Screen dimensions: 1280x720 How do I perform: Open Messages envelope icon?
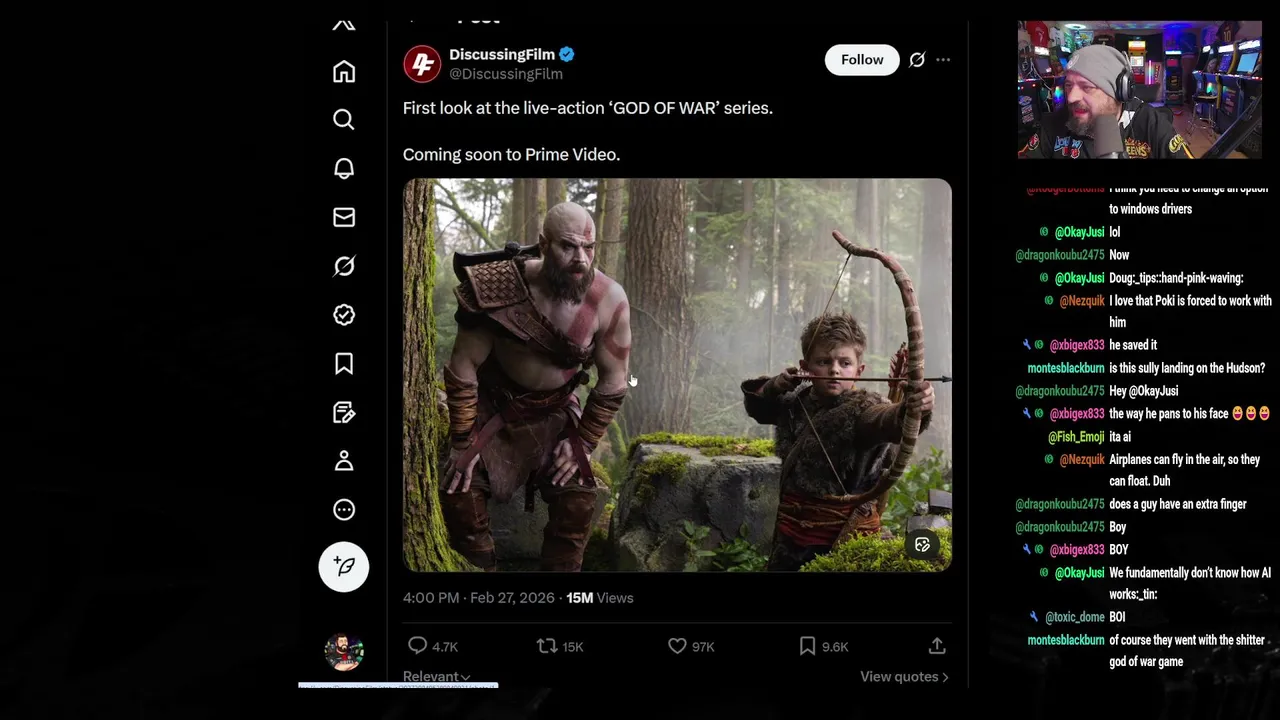[344, 217]
